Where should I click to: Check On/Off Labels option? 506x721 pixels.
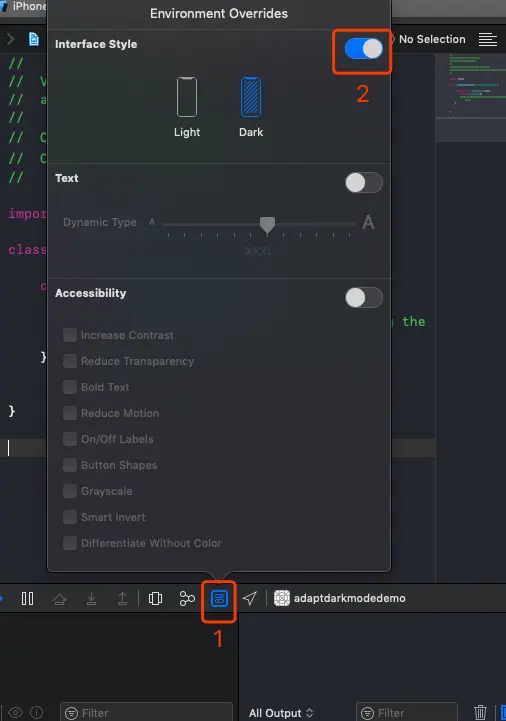pos(70,439)
